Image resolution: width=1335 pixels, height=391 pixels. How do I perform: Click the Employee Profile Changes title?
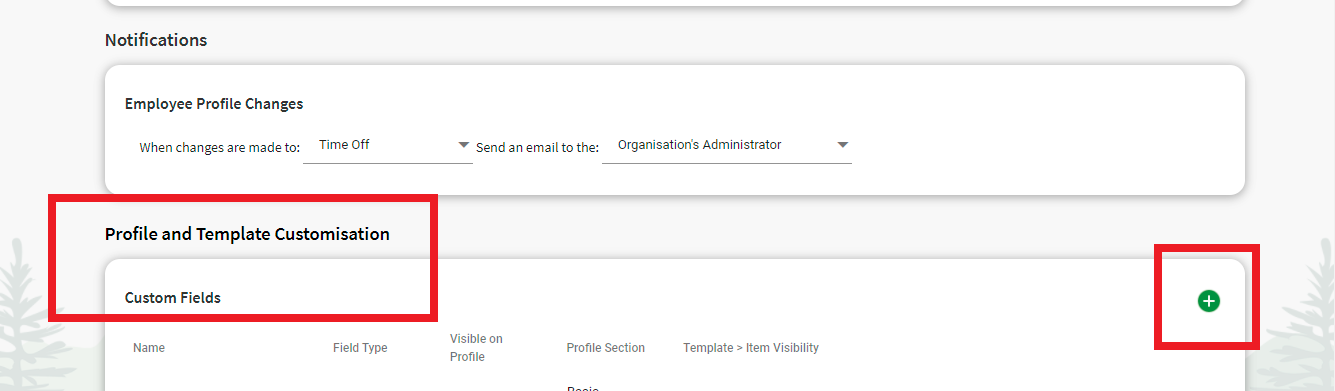(214, 104)
